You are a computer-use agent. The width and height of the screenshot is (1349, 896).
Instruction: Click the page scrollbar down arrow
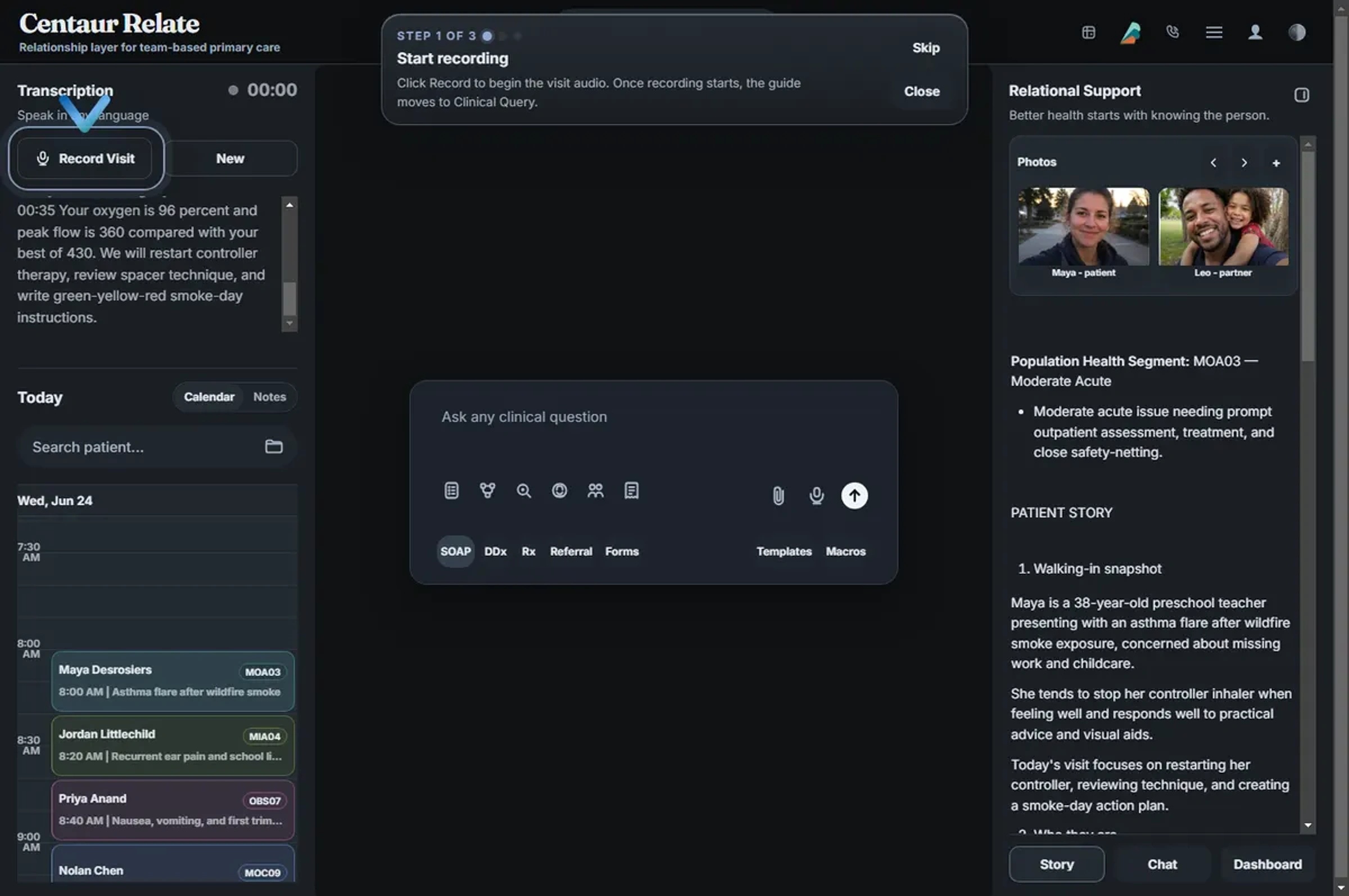pyautogui.click(x=1341, y=889)
